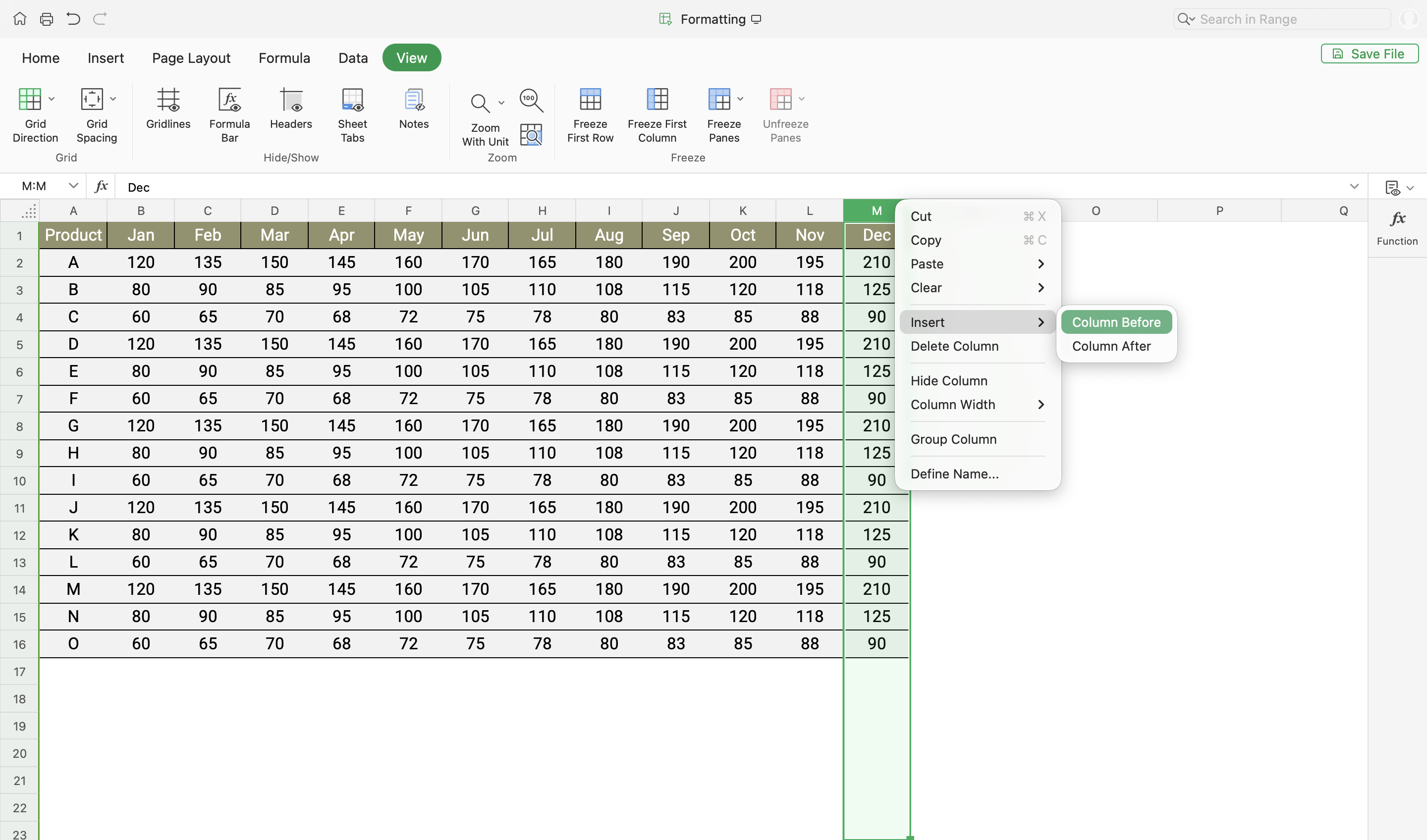1427x840 pixels.
Task: Select Delete Column in the context menu
Action: [x=954, y=346]
